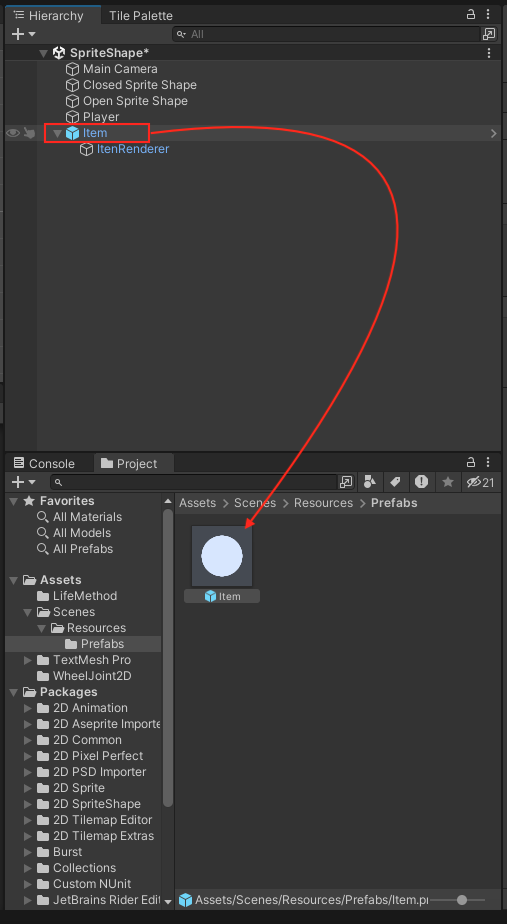This screenshot has width=507, height=924.
Task: Collapse the Scenes folder
Action: [x=28, y=612]
